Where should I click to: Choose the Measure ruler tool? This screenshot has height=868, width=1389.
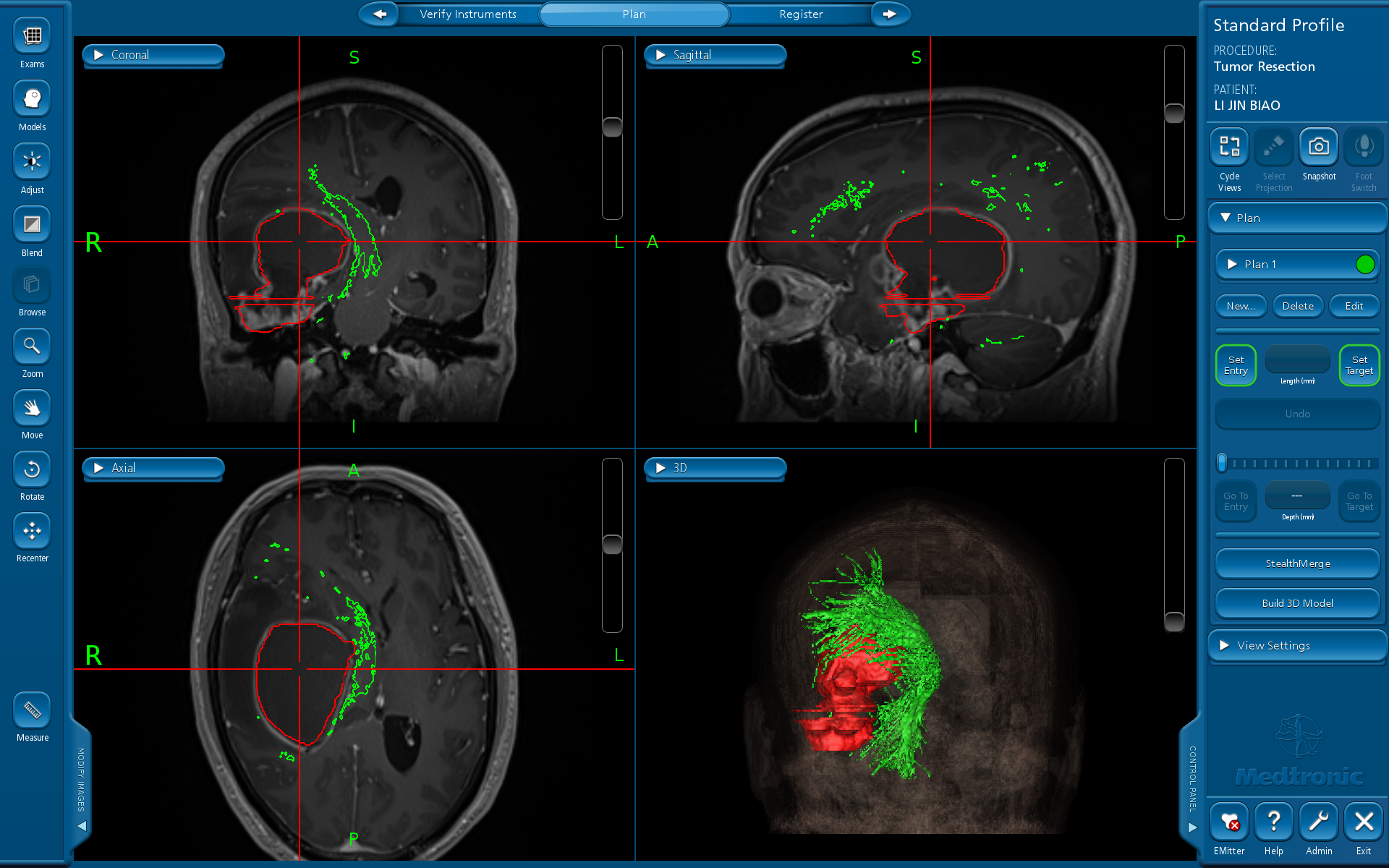click(x=32, y=710)
